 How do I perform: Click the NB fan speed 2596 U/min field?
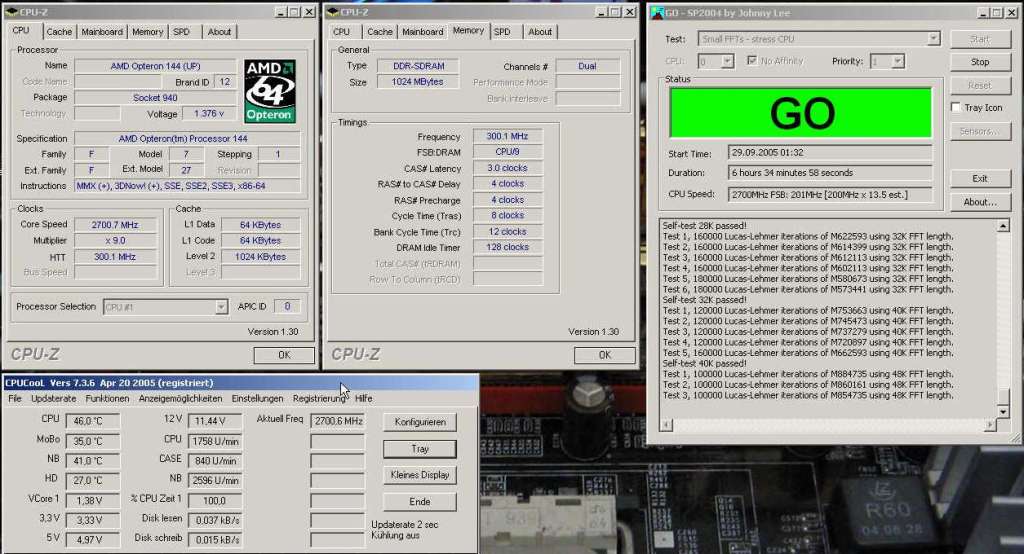tap(215, 480)
